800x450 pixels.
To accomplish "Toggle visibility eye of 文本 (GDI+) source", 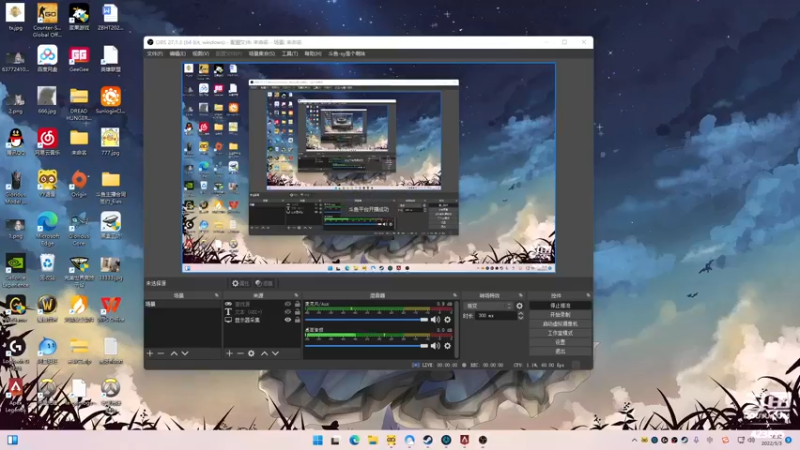I will [x=288, y=312].
